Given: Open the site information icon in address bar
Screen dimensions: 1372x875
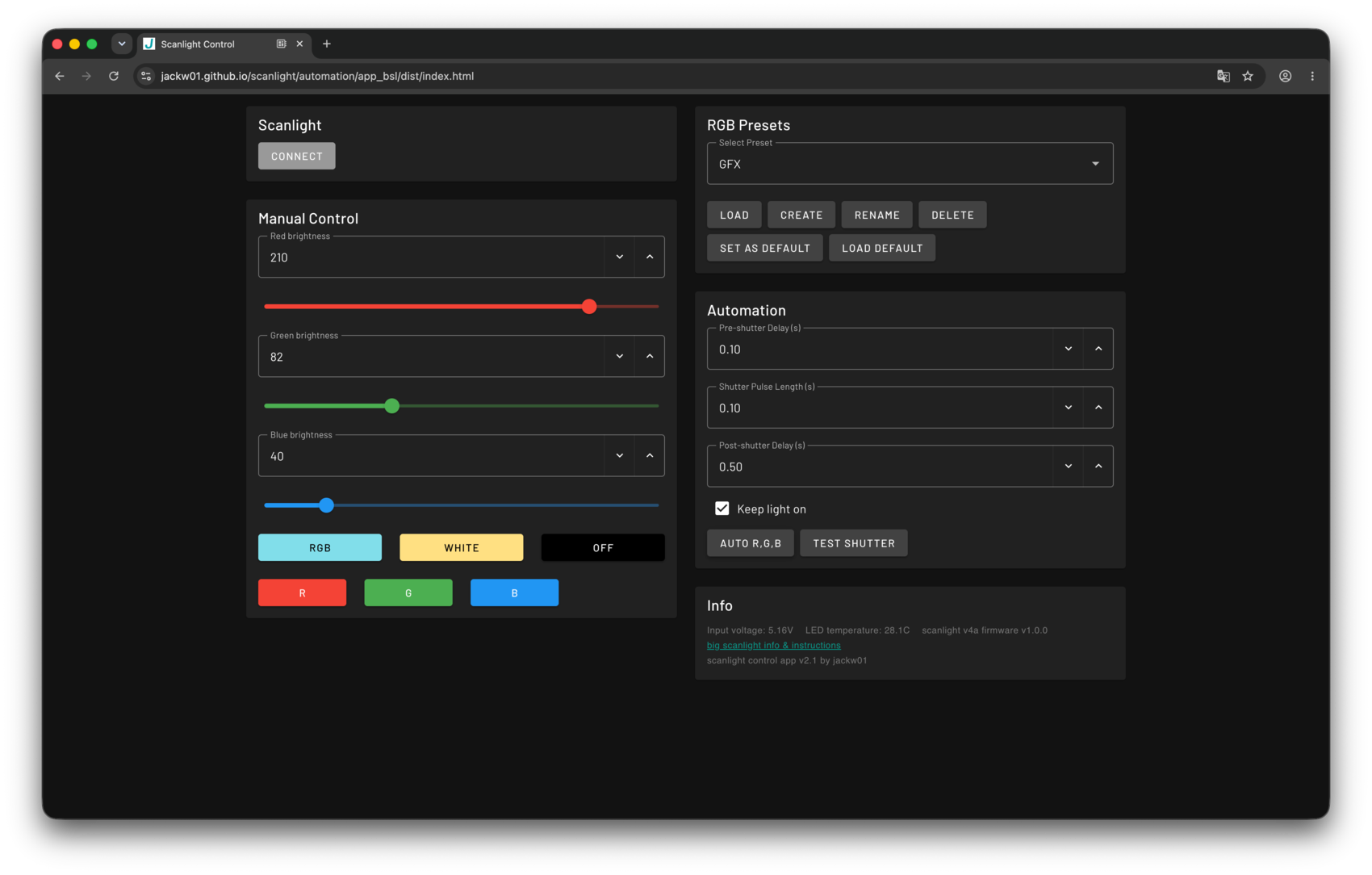Looking at the screenshot, I should click(146, 76).
